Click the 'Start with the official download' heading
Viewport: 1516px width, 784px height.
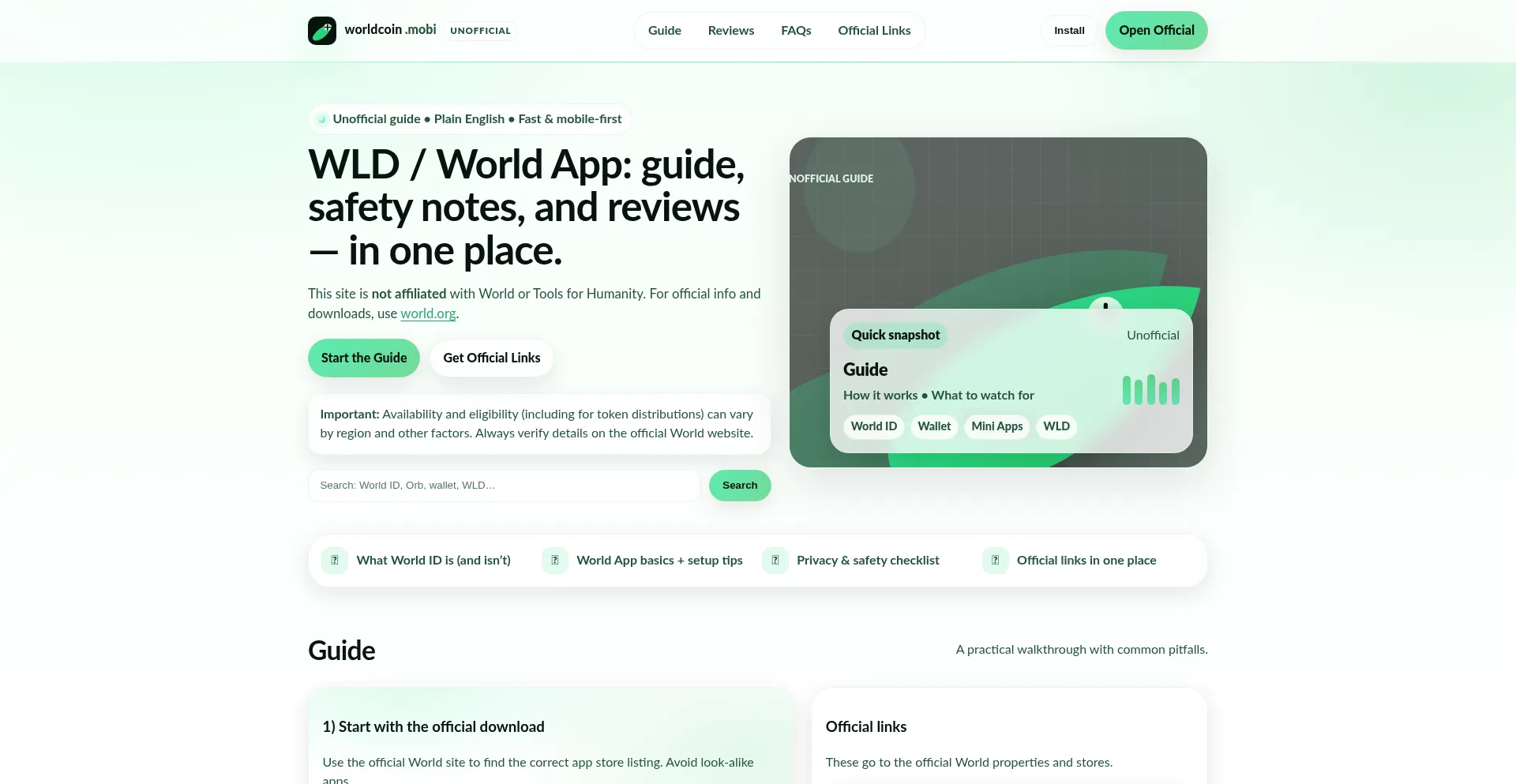click(433, 727)
